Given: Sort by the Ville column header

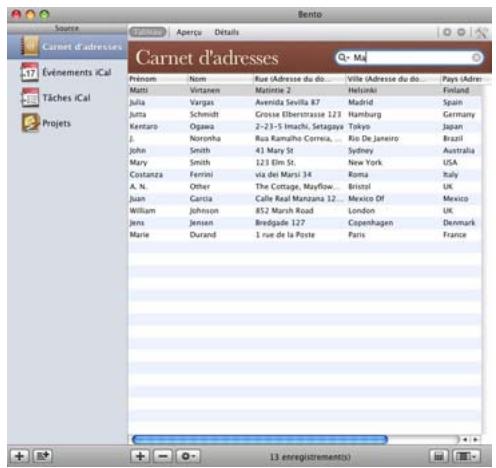Looking at the screenshot, I should pyautogui.click(x=393, y=79).
